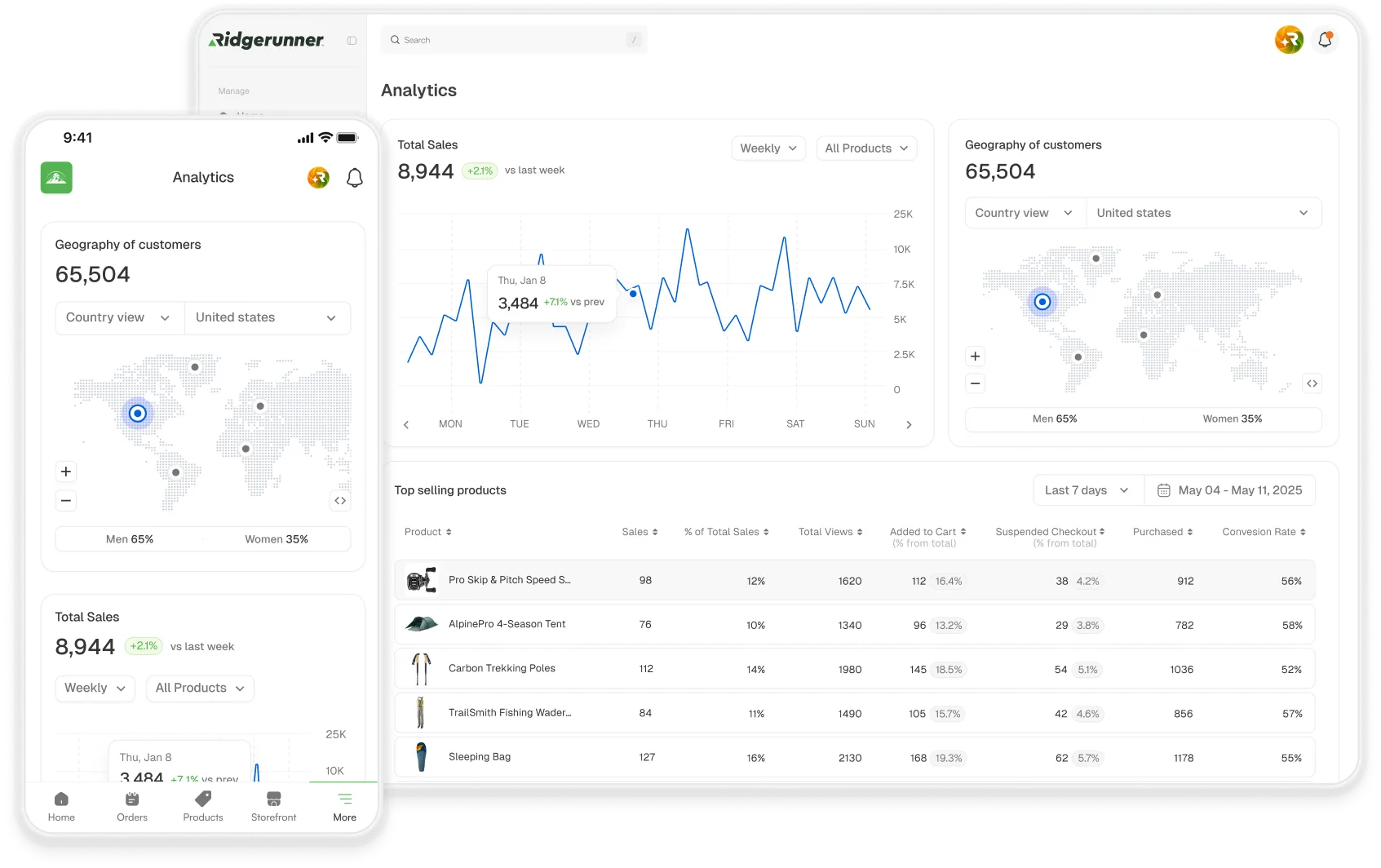This screenshot has height=868, width=1381.
Task: Switch to the Orders tab on mobile
Action: 132,806
